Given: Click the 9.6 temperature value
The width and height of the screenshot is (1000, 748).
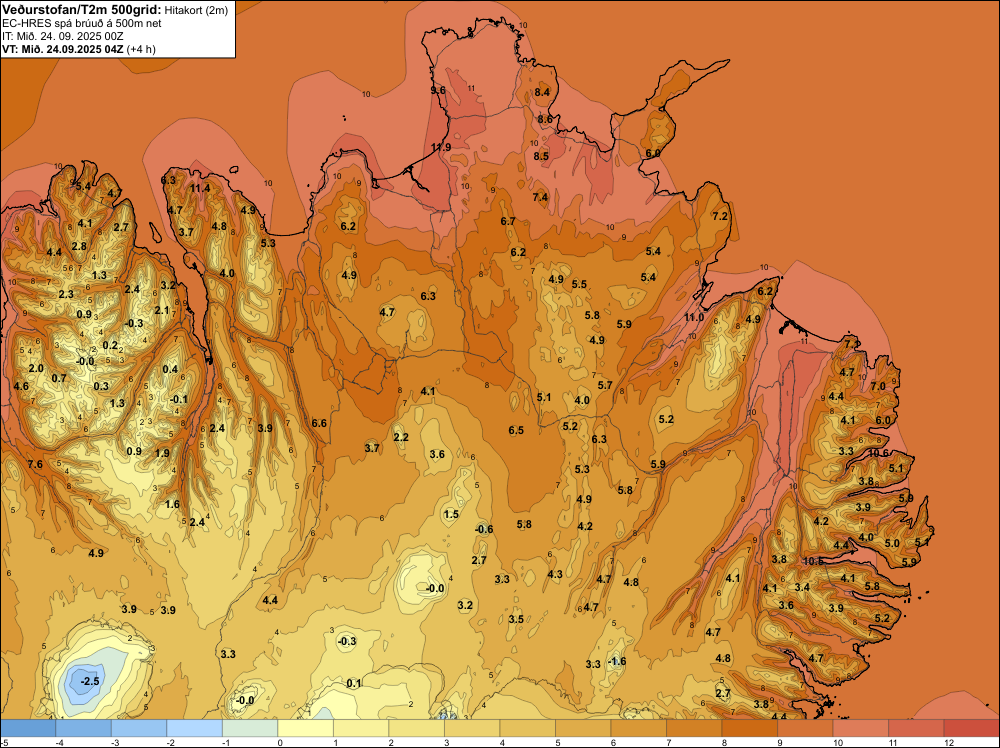Looking at the screenshot, I should tap(438, 91).
